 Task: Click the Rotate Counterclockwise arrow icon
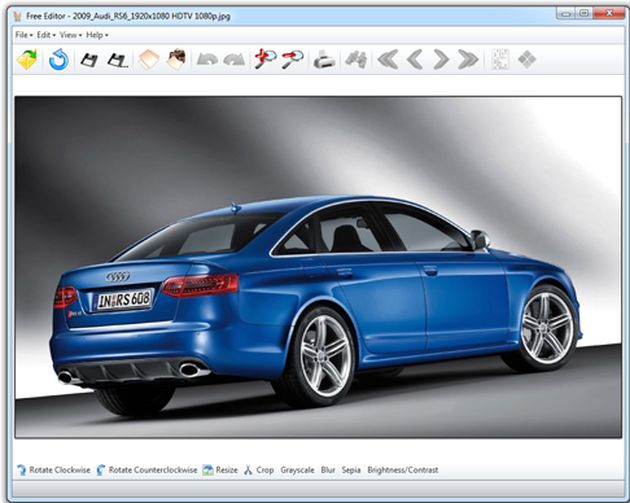[100, 470]
